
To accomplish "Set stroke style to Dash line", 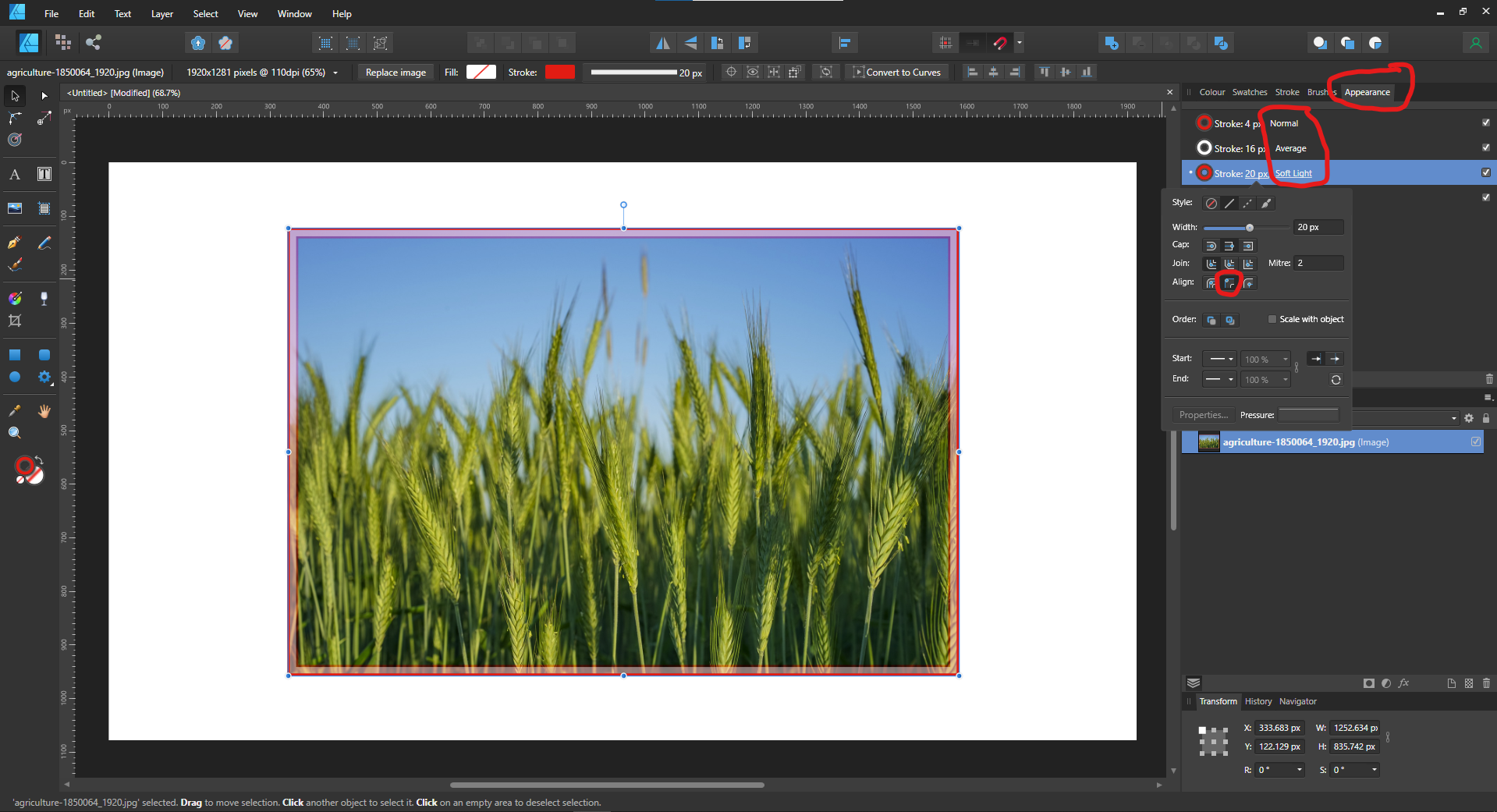I will [x=1247, y=204].
